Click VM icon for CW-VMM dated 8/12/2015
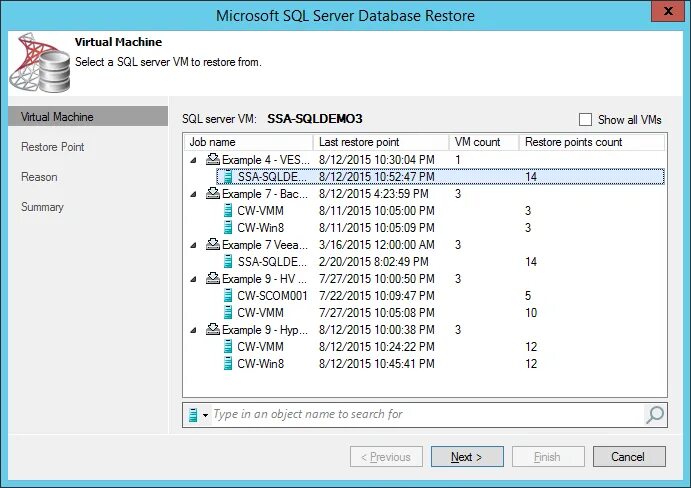The width and height of the screenshot is (691, 488). (x=228, y=346)
